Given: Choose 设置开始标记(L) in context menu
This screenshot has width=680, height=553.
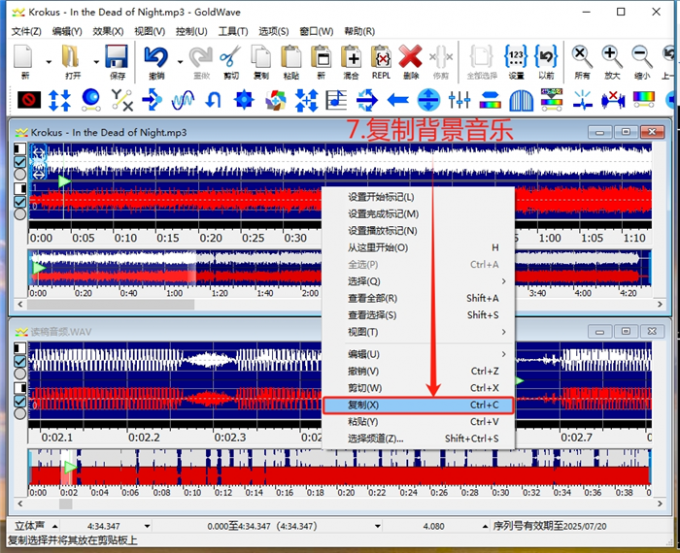Looking at the screenshot, I should (x=418, y=197).
